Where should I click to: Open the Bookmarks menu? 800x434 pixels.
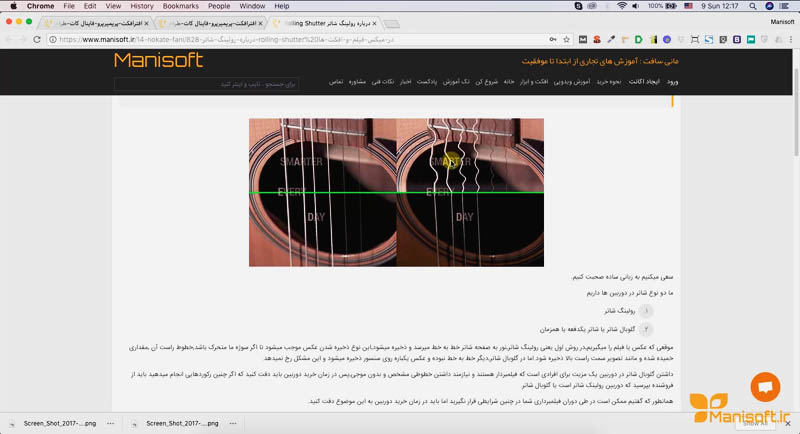[181, 6]
